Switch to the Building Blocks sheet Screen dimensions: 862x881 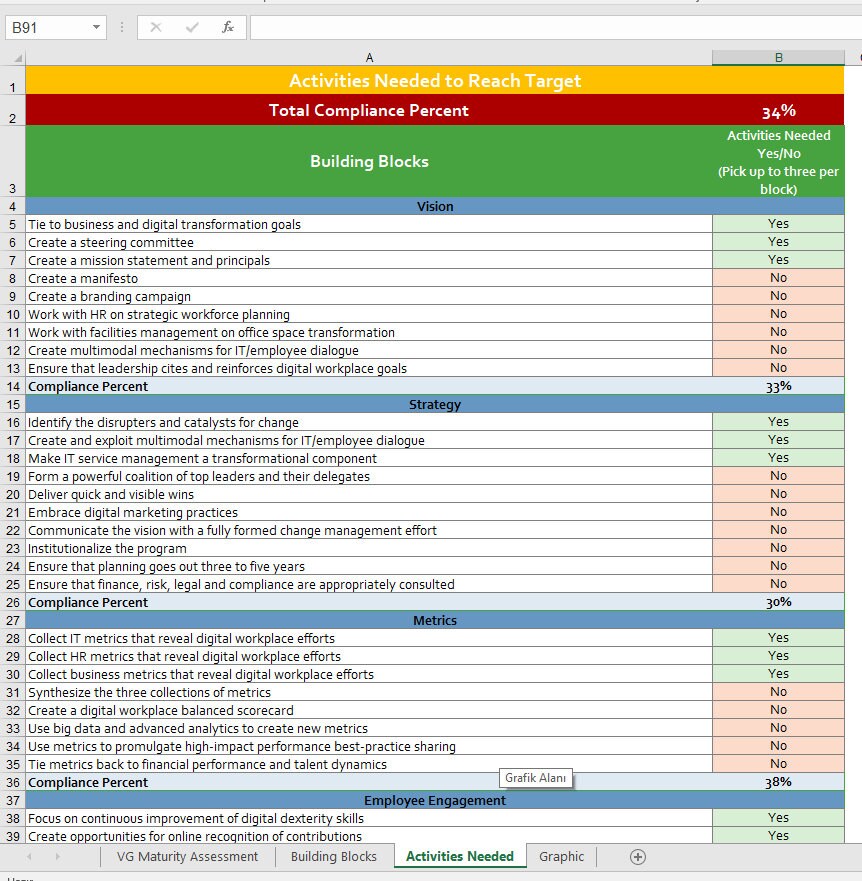coord(332,857)
